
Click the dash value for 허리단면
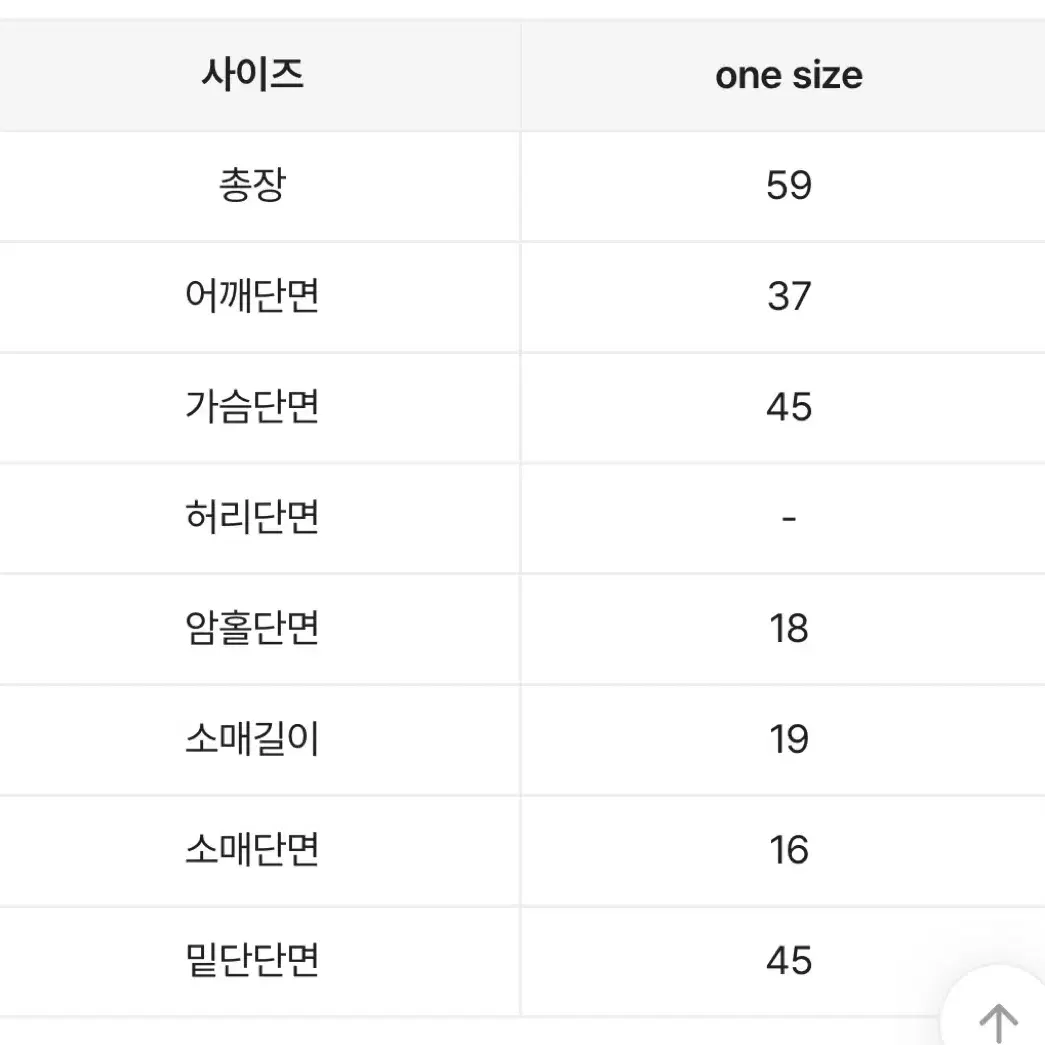tap(788, 518)
